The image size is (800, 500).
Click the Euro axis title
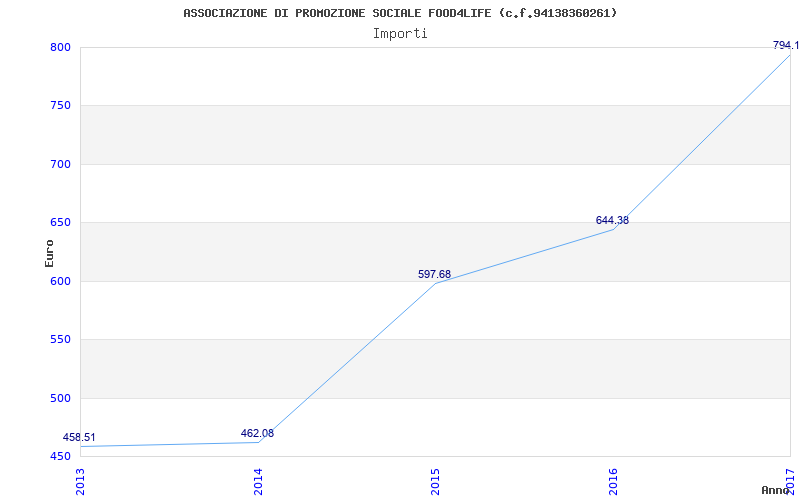(49, 253)
